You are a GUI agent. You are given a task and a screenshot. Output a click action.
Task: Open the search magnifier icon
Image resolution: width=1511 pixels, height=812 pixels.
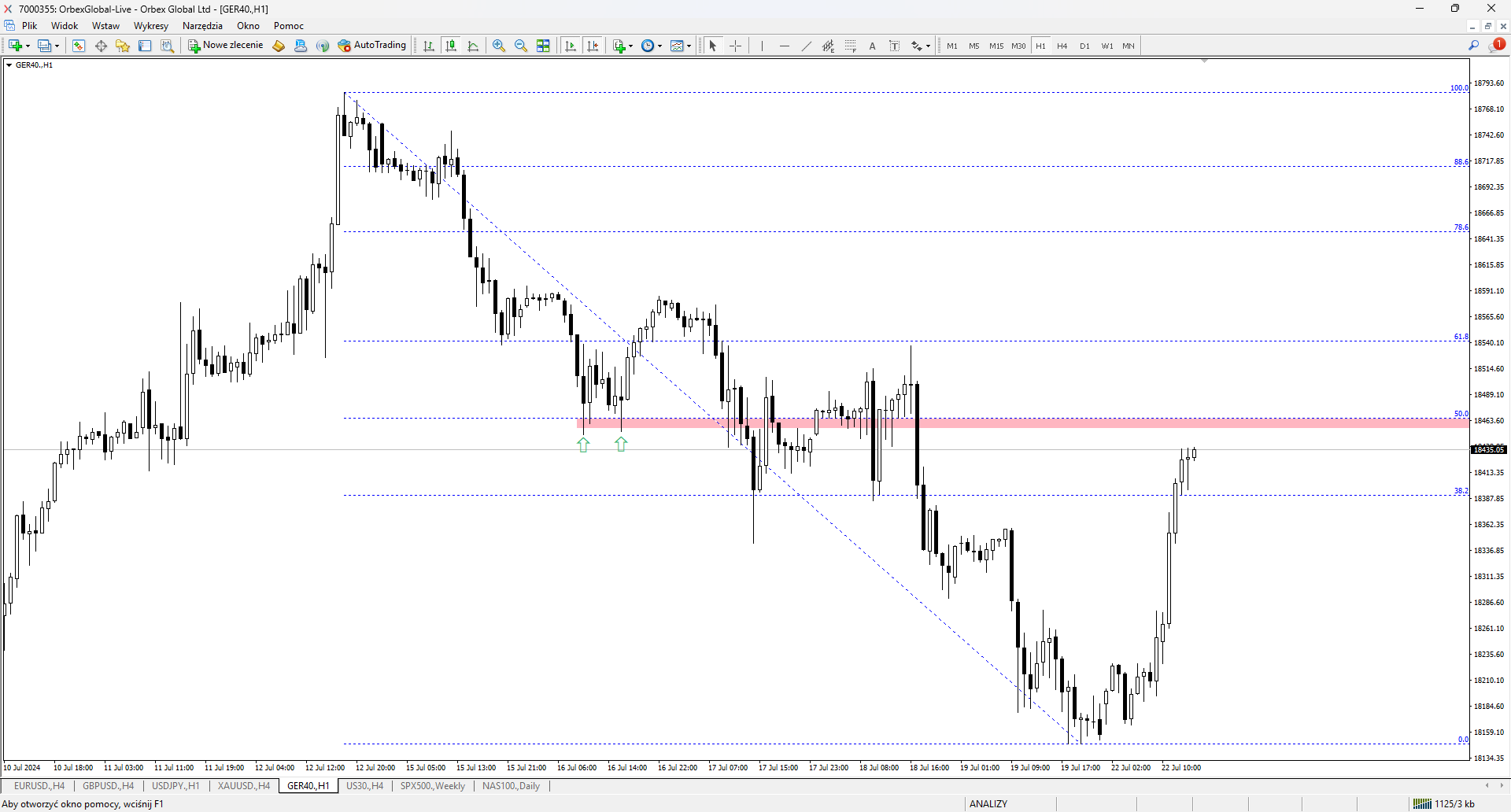[x=1474, y=46]
